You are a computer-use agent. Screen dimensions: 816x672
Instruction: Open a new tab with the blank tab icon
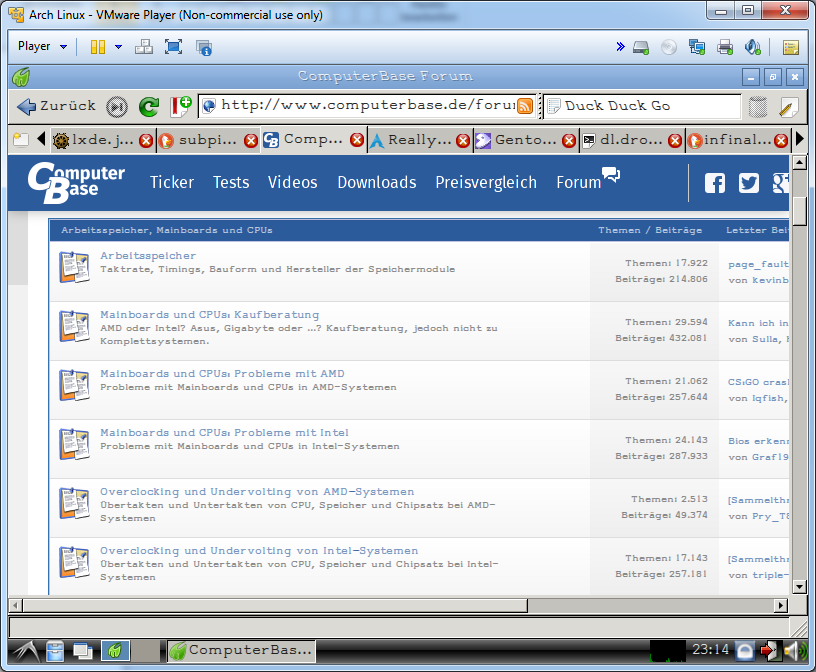tap(20, 140)
